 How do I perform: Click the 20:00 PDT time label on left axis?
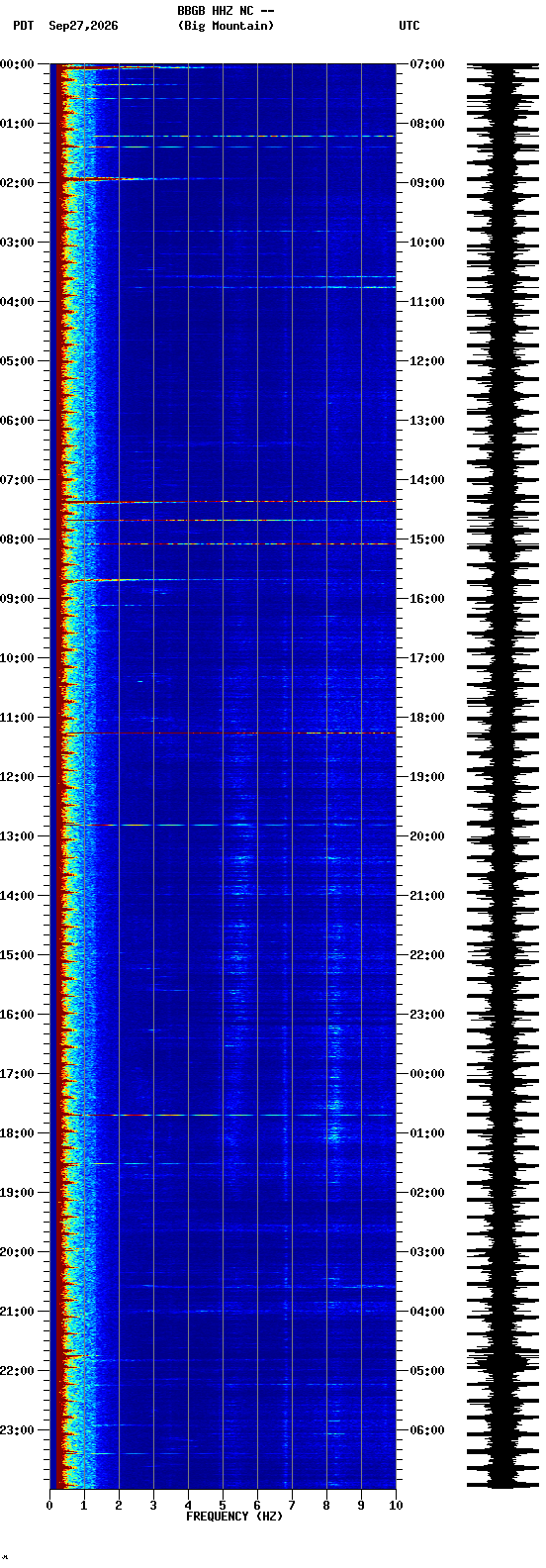[18, 1252]
